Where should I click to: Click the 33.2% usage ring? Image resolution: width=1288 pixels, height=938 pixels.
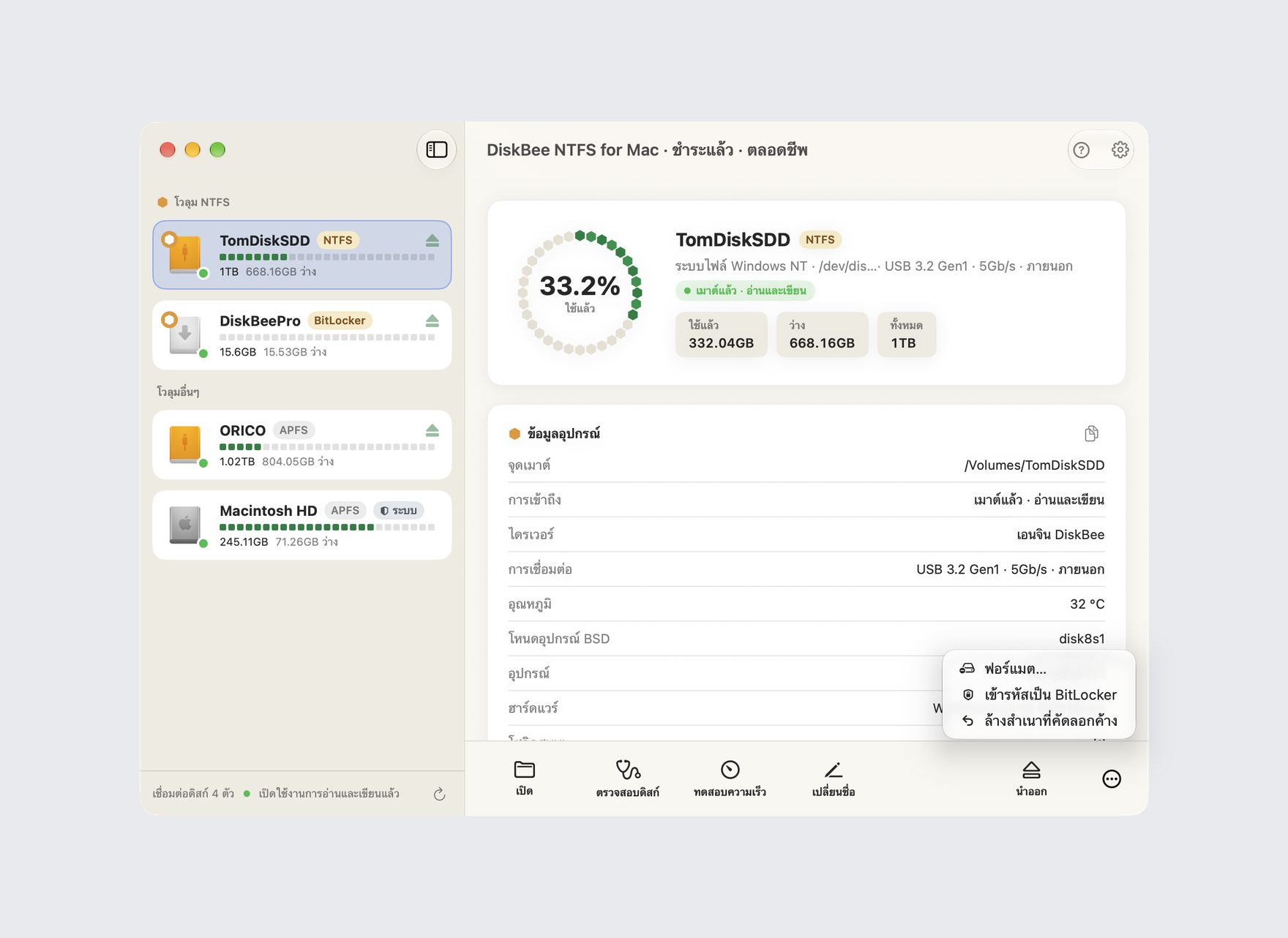pyautogui.click(x=580, y=293)
